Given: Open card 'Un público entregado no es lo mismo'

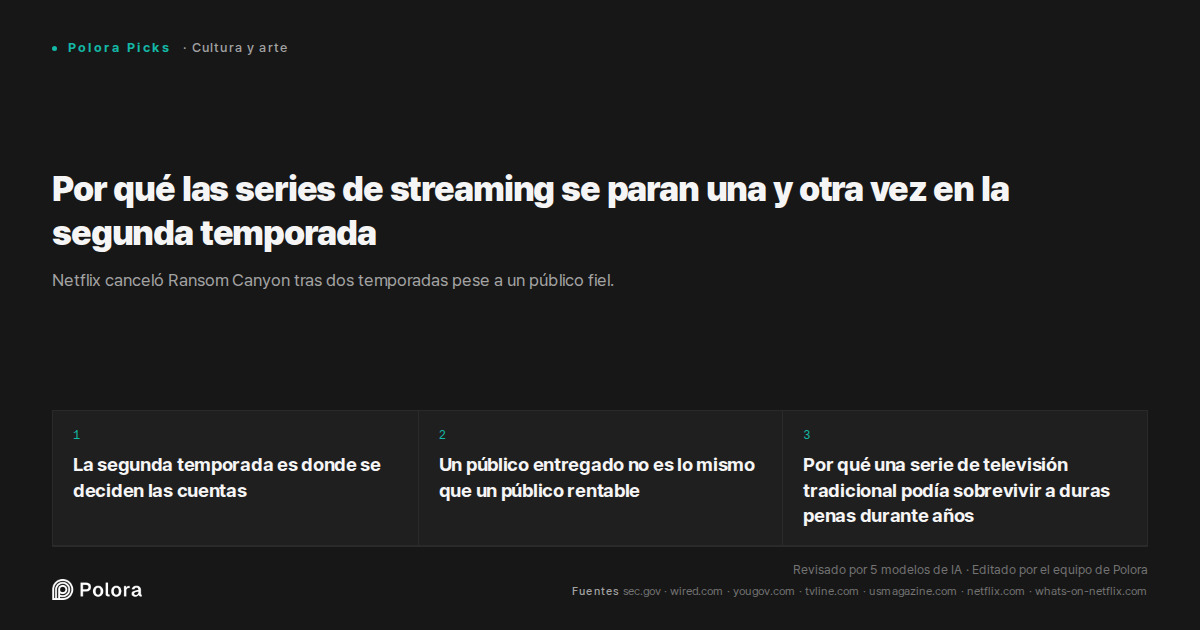Looking at the screenshot, I should [600, 478].
